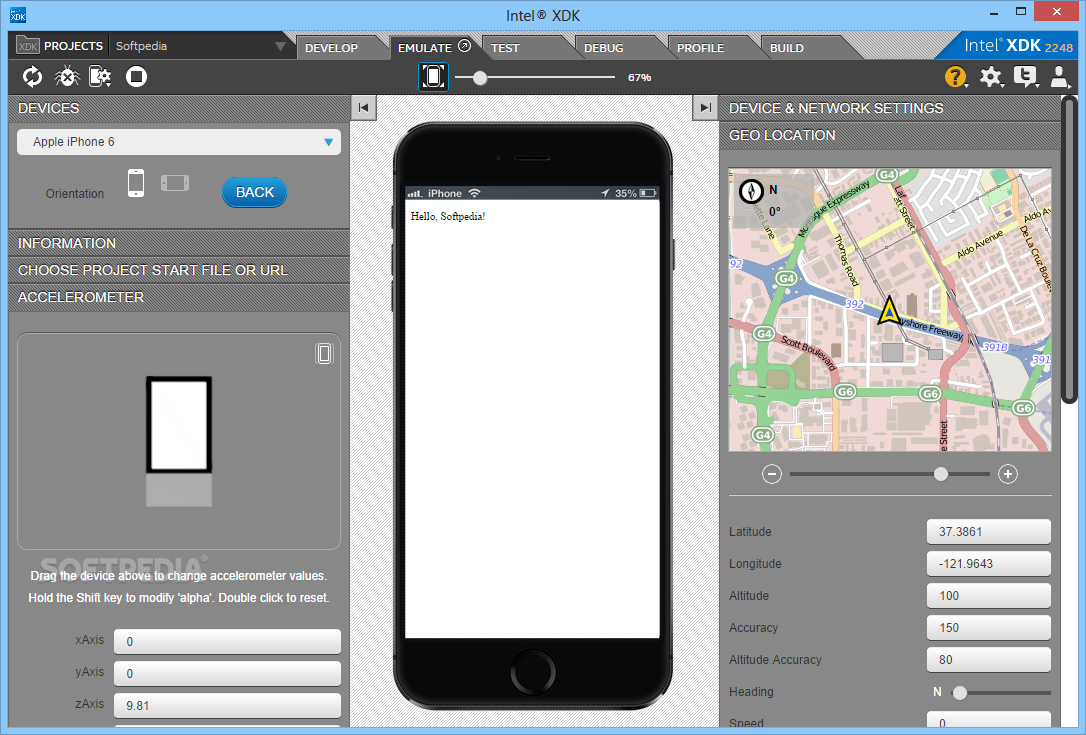
Task: Click the Longitude input field
Action: click(988, 563)
